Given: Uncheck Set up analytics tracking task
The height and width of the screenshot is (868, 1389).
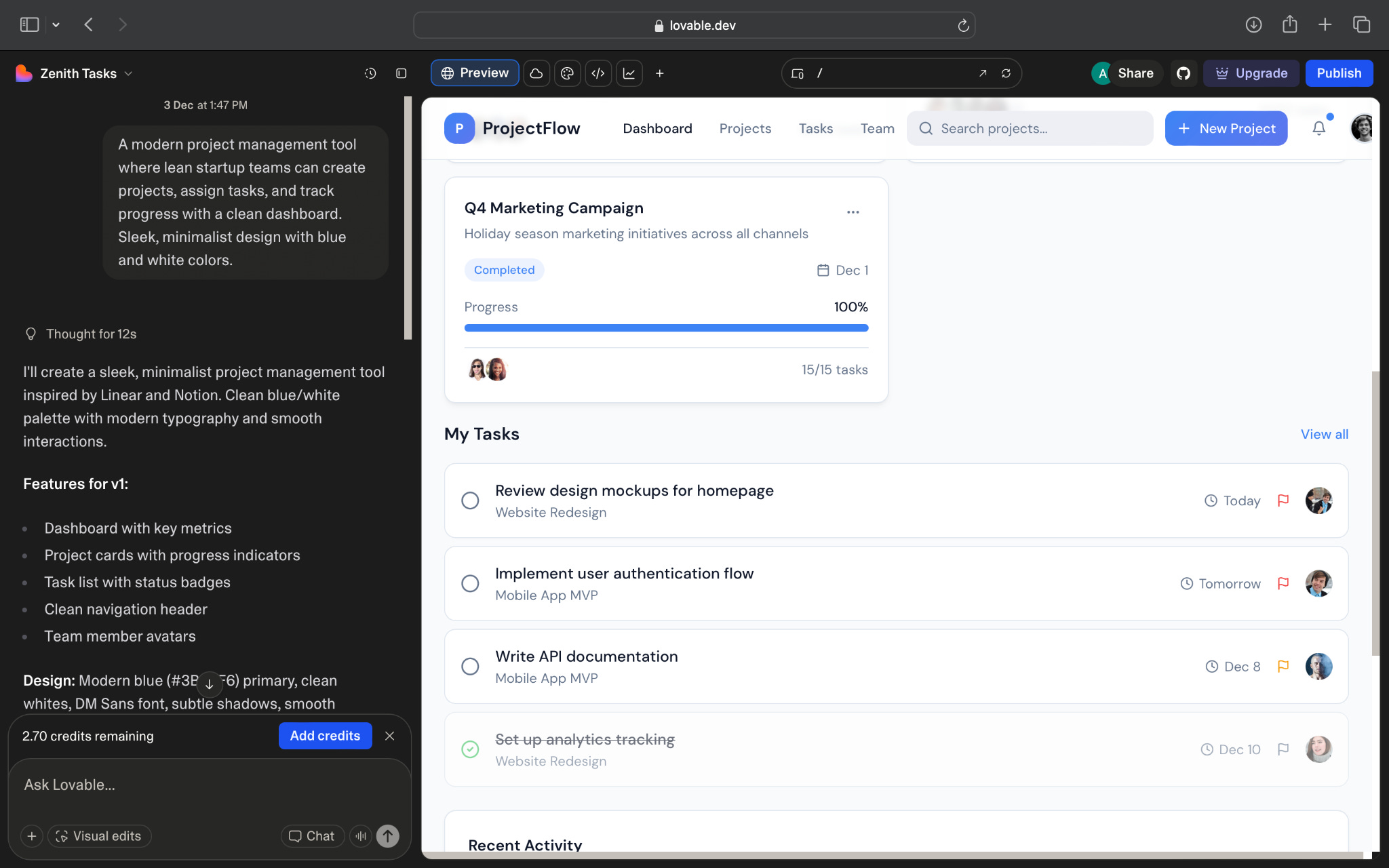Looking at the screenshot, I should (470, 749).
